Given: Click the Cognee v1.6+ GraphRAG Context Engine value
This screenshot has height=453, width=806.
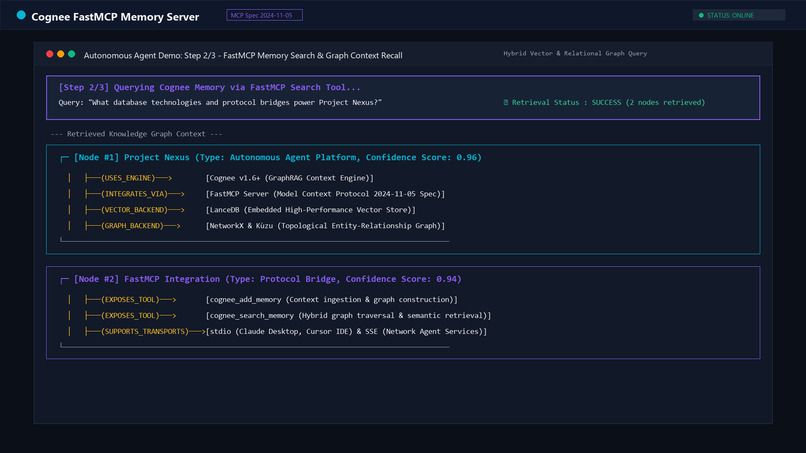Looking at the screenshot, I should click(x=289, y=178).
